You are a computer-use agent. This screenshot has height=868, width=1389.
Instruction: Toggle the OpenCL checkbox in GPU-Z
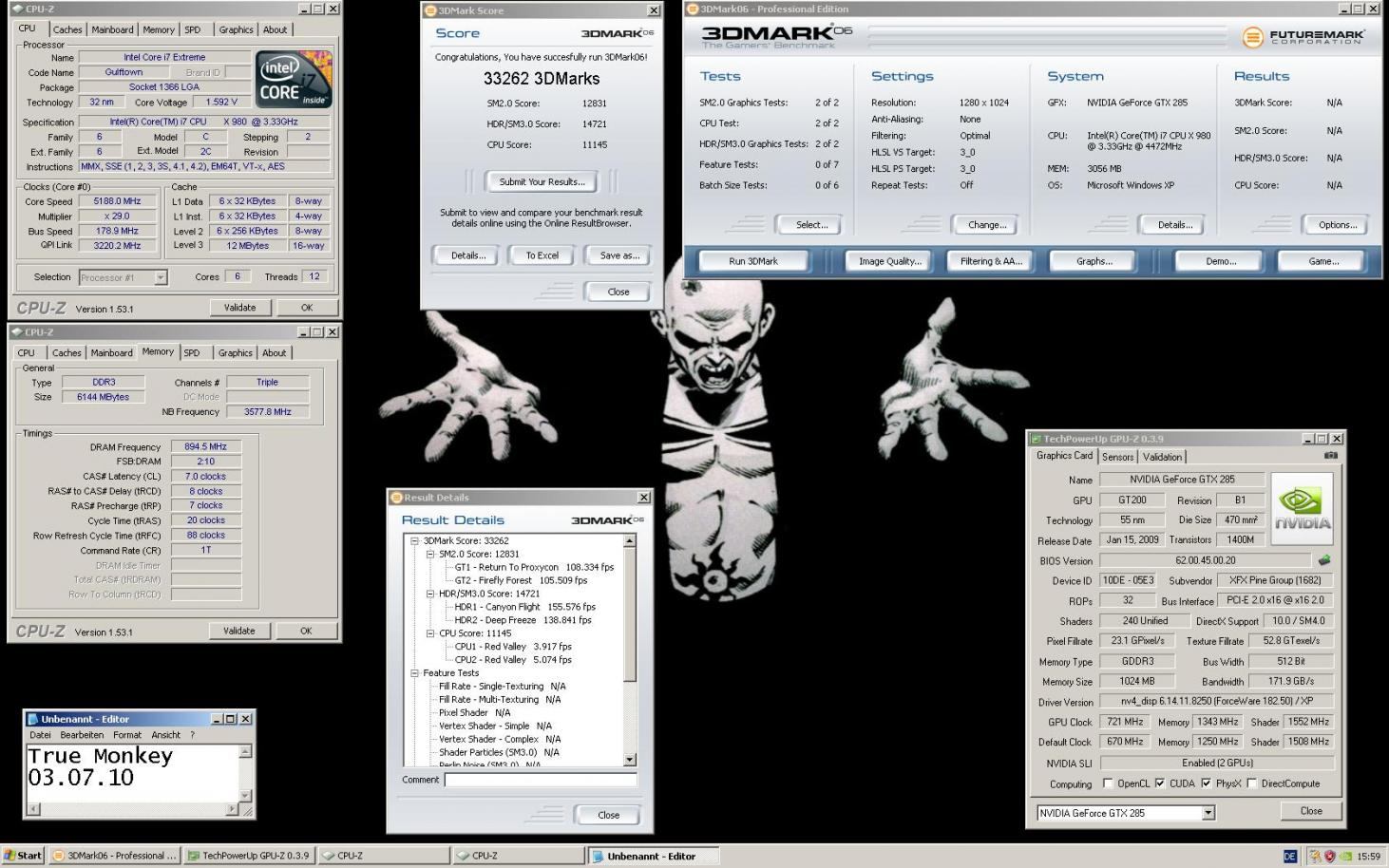(1108, 783)
